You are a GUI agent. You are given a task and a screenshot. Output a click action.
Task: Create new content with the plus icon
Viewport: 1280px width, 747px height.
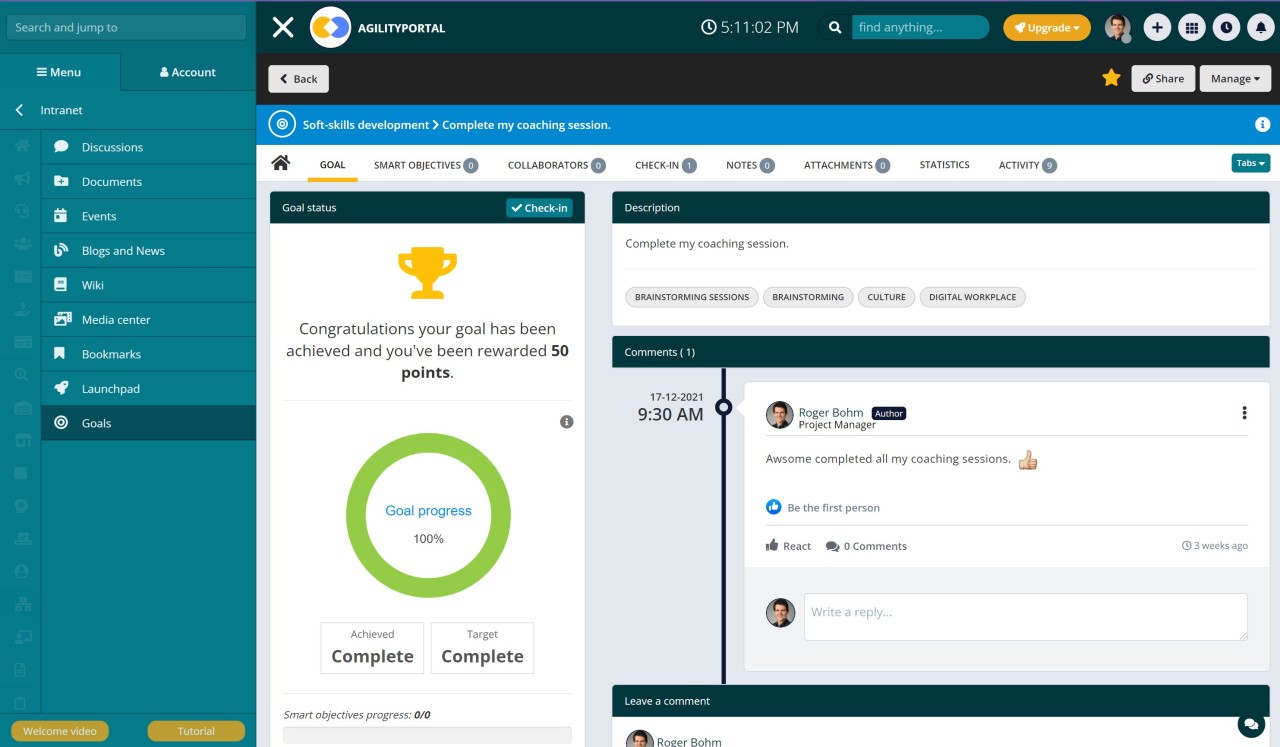pyautogui.click(x=1157, y=27)
